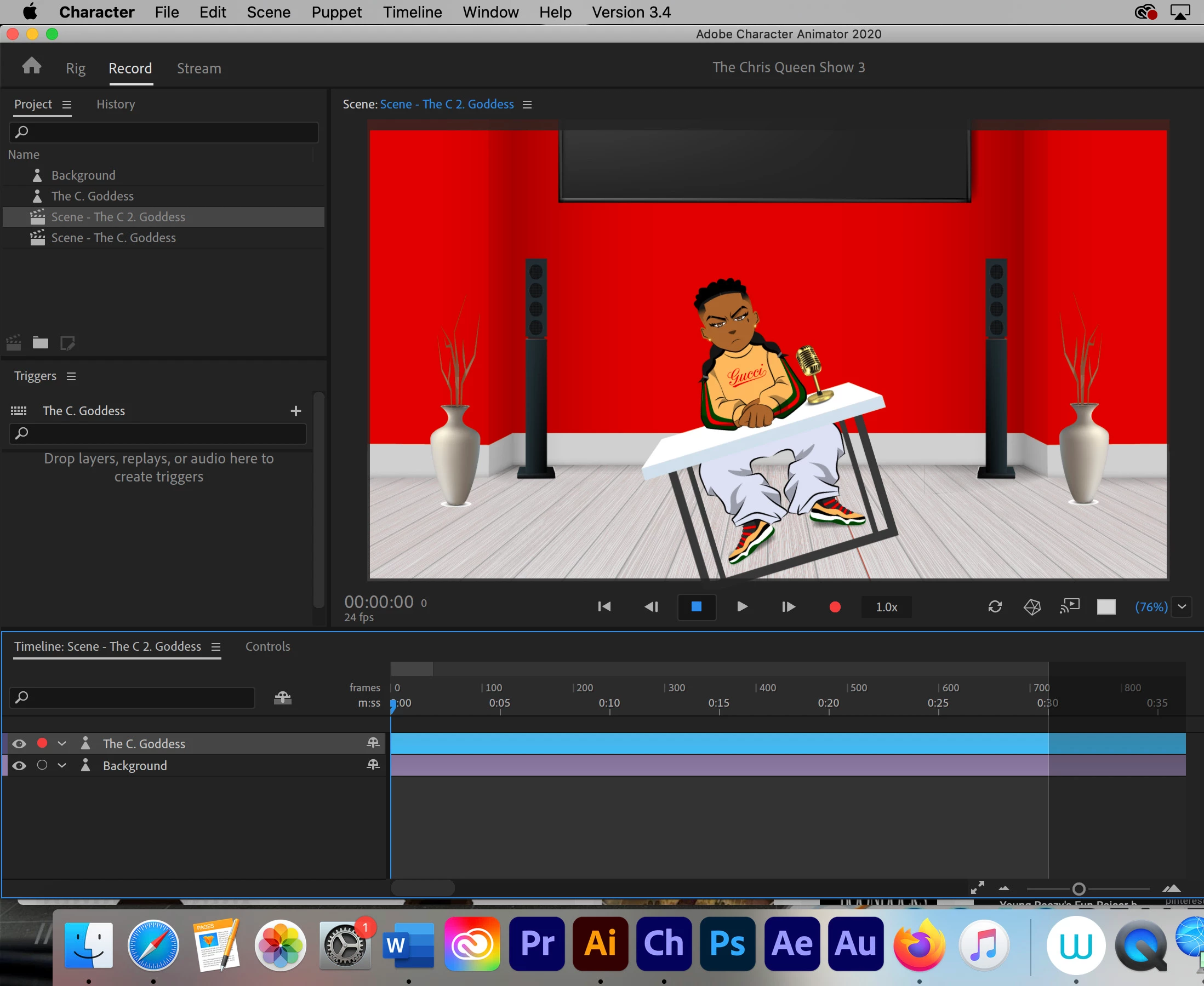Switch to the Rig workspace tab
Image resolution: width=1204 pixels, height=986 pixels.
(76, 68)
